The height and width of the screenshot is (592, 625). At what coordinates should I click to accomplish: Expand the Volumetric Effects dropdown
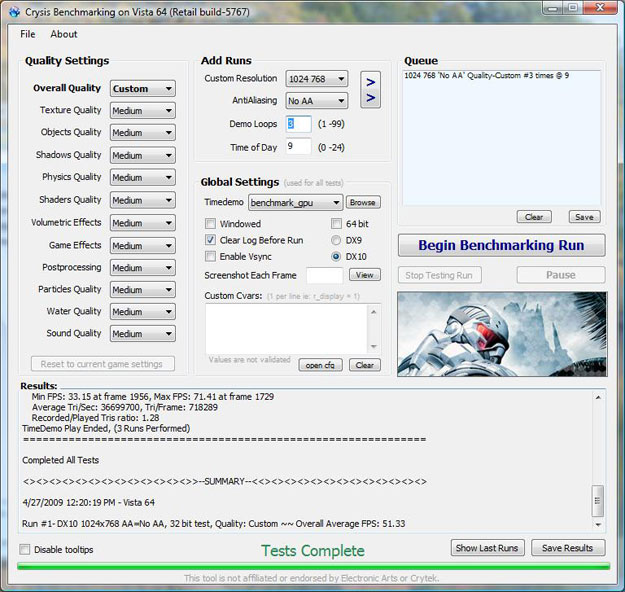coord(143,222)
